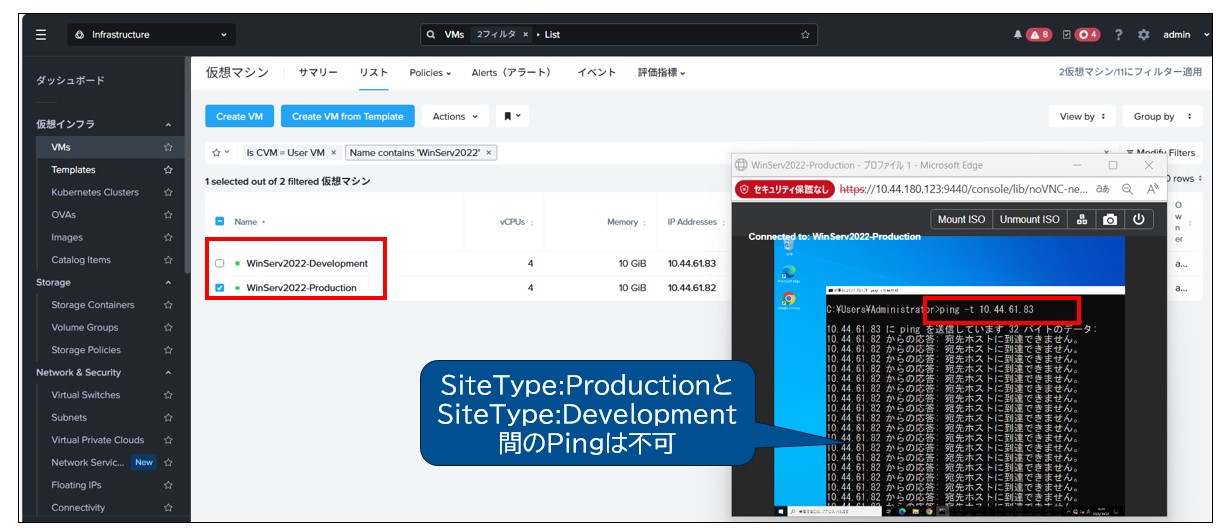Open the イベント tab

pyautogui.click(x=596, y=73)
